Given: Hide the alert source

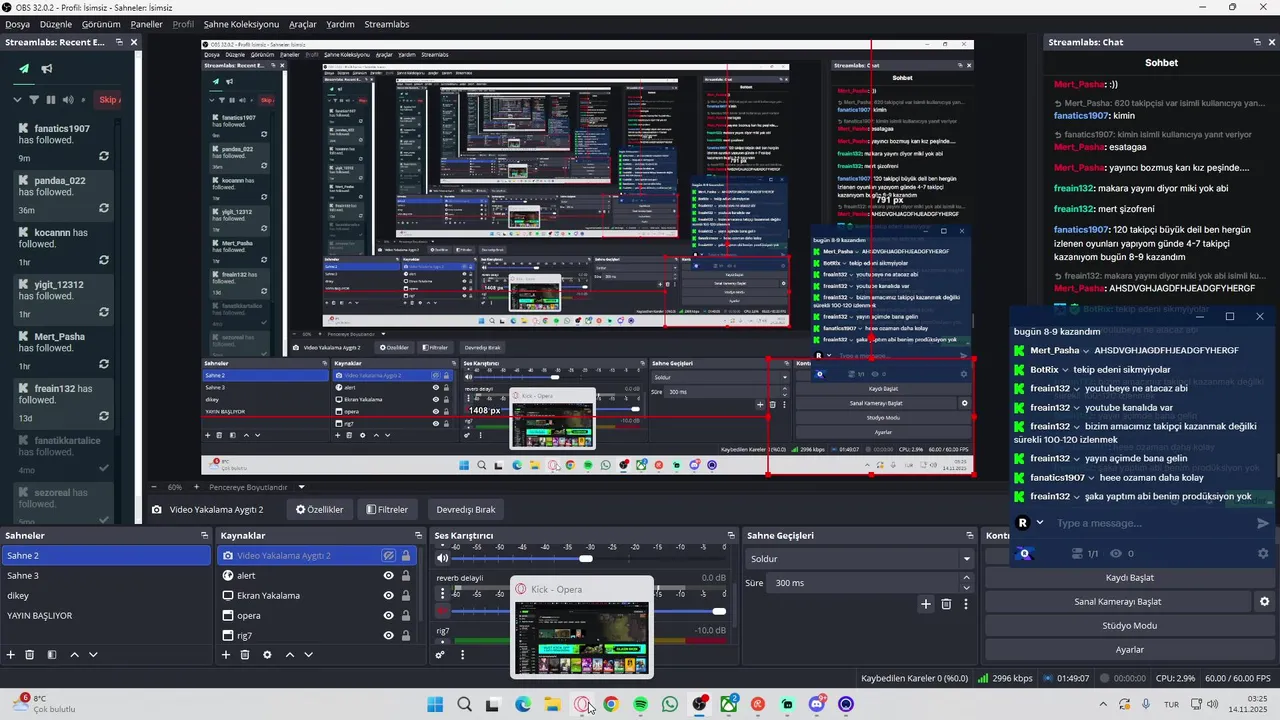Looking at the screenshot, I should (x=389, y=576).
